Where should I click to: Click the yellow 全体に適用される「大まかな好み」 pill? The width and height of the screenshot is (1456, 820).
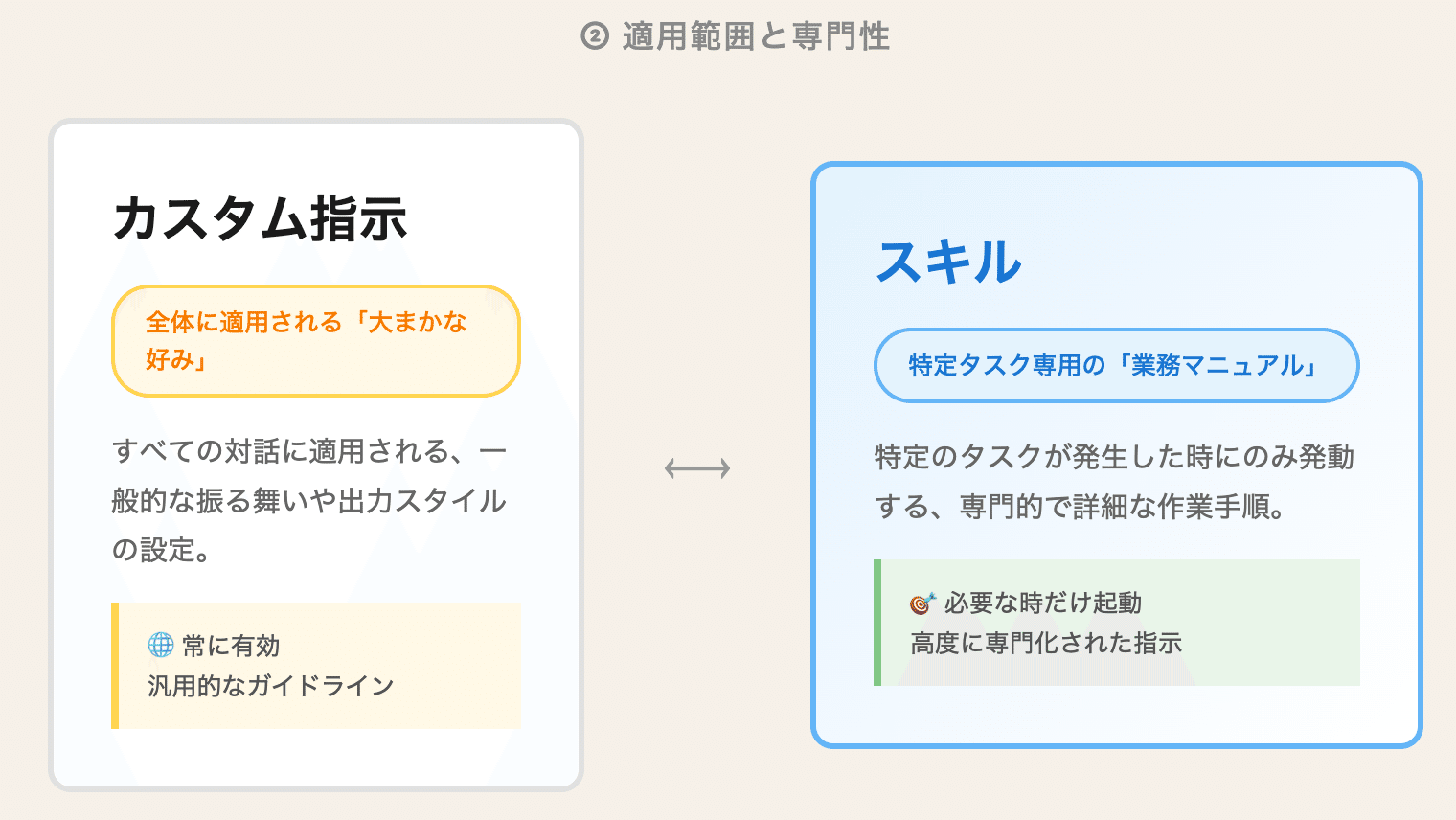click(316, 340)
